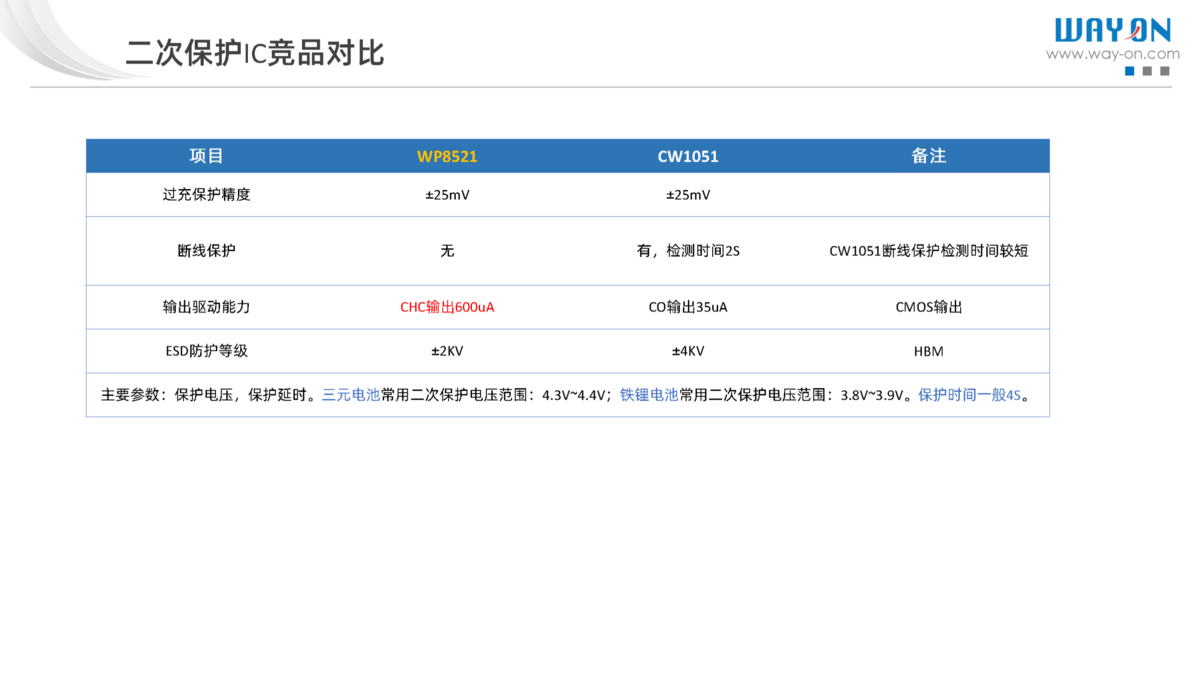Select the slide title 二次保护IC竞品对比
Screen dimensions: 1200x675
255,53
